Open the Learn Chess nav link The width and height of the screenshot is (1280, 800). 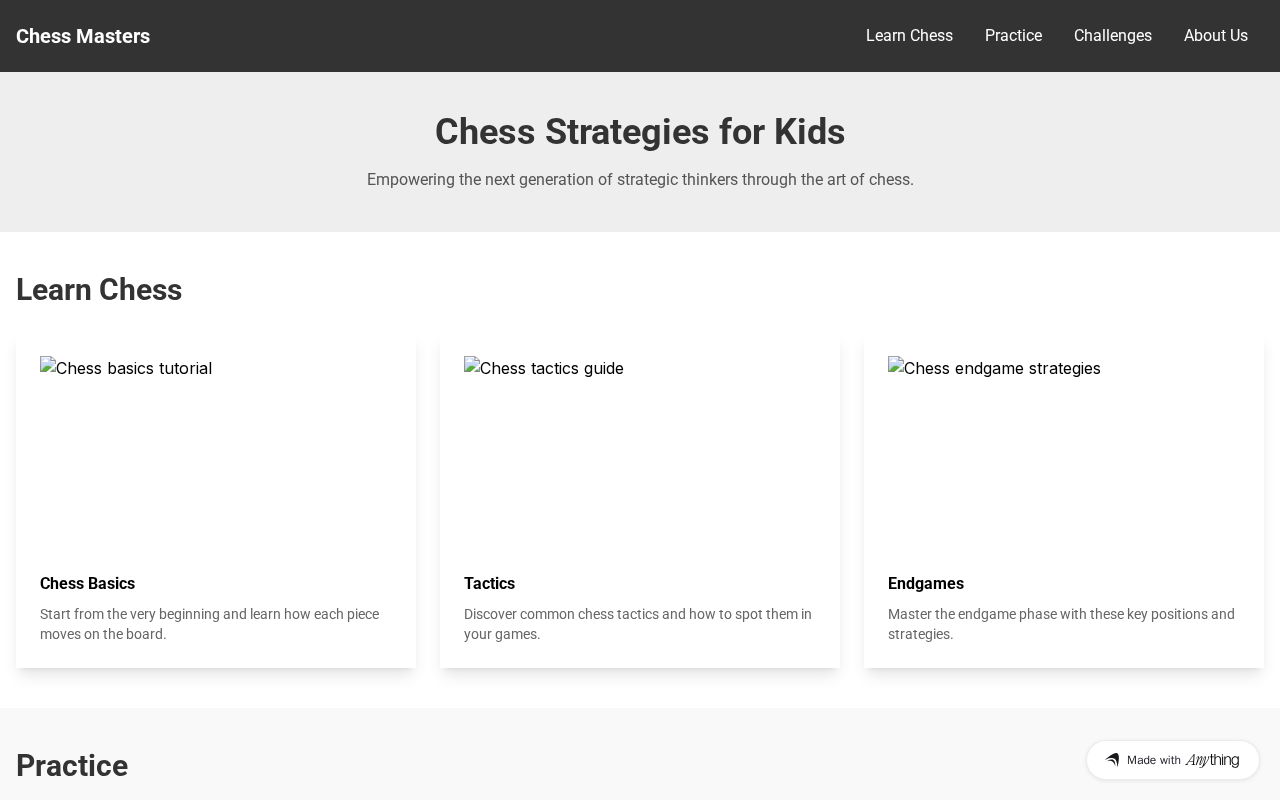coord(909,36)
